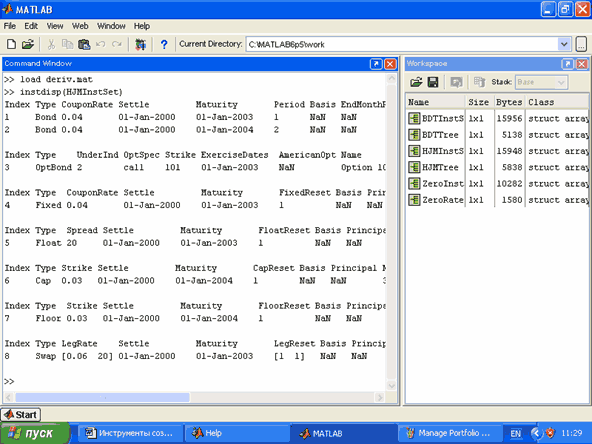Screen dimensions: 592x444
Task: Sort Workspace by Name column header
Action: (x=435, y=102)
